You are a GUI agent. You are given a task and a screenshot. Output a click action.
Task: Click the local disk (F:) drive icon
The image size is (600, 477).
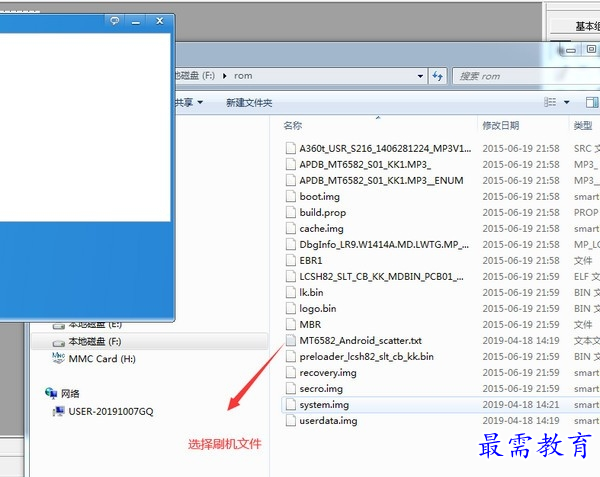[59, 342]
